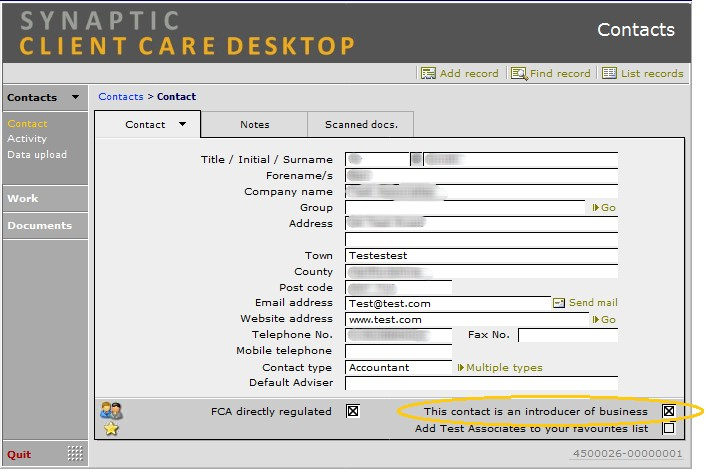Click the Email address field Test@test.com
This screenshot has width=707, height=472.
click(x=448, y=303)
